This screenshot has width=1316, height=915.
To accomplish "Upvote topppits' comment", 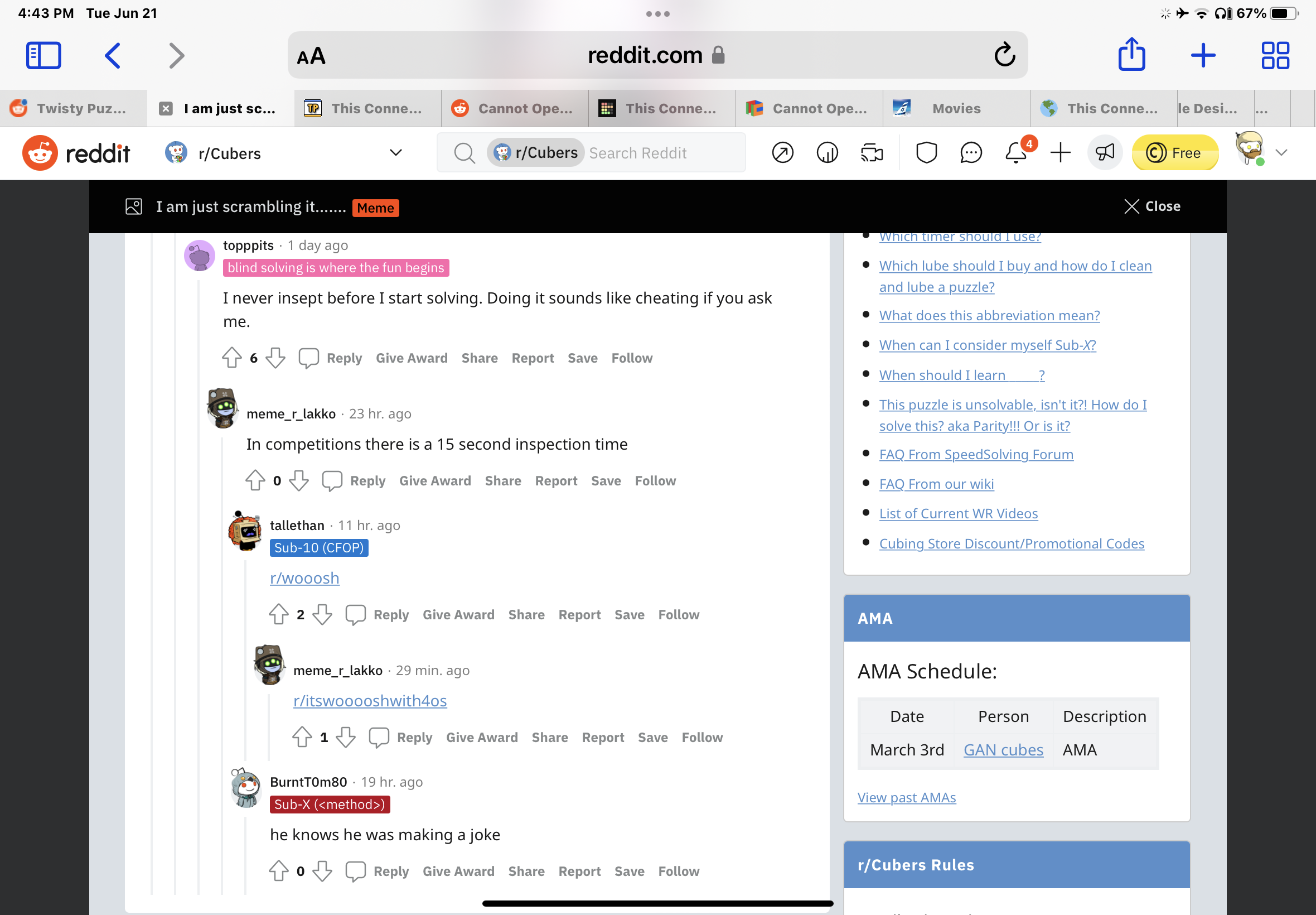I will click(x=231, y=358).
